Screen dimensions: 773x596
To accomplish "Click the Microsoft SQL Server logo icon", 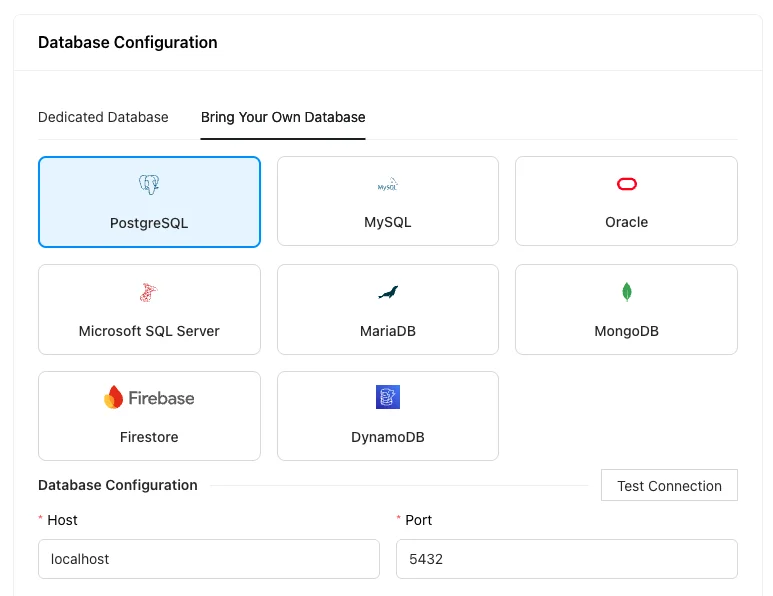I will 149,292.
